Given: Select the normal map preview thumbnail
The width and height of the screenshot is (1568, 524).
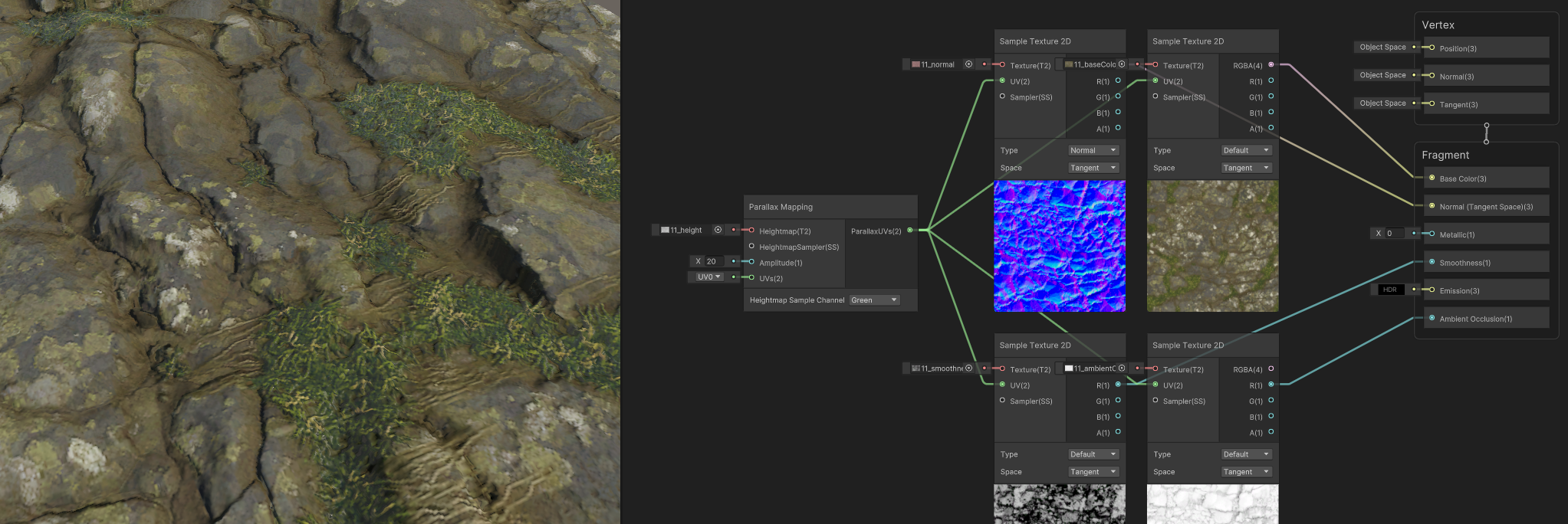Looking at the screenshot, I should click(1060, 246).
